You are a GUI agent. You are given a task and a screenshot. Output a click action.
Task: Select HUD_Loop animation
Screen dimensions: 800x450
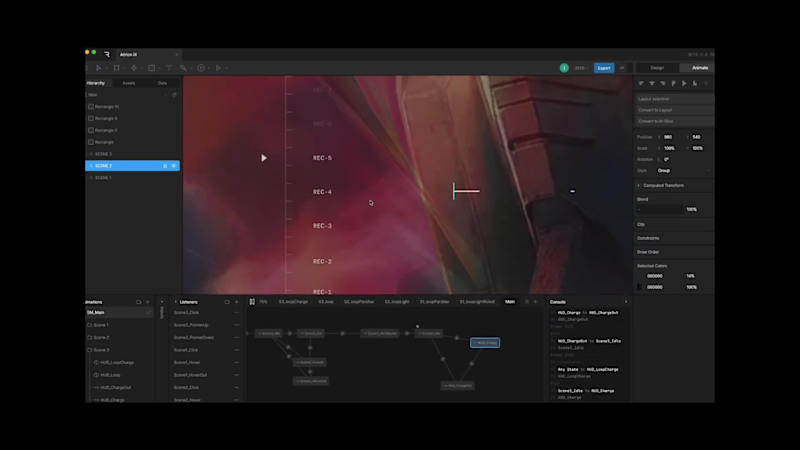110,375
